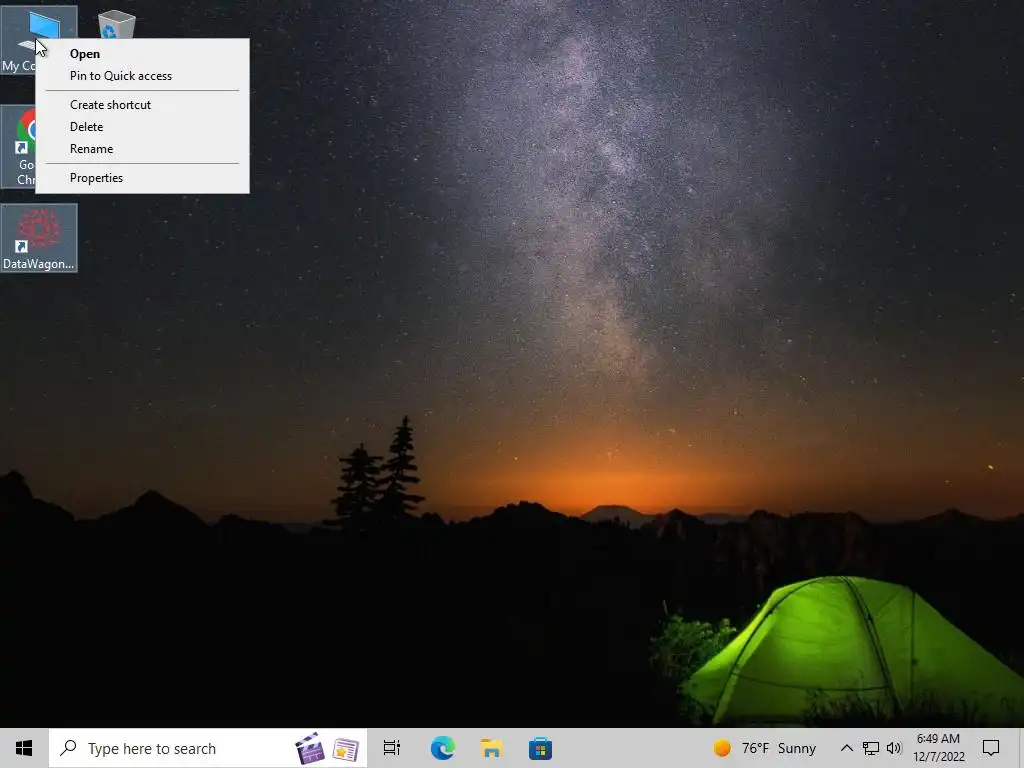Click the taskbar search box

pos(208,748)
